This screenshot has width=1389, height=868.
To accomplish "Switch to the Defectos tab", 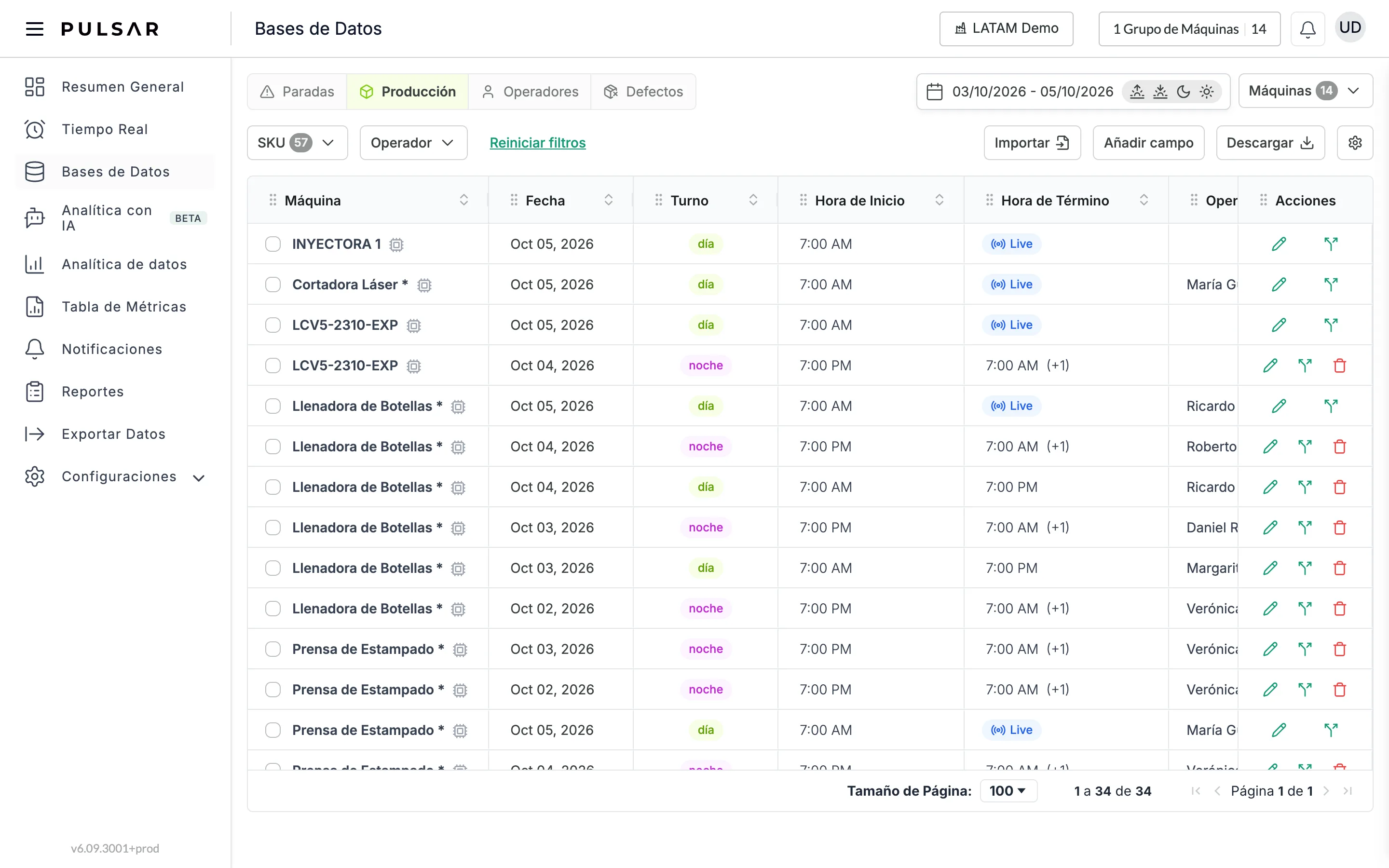I will click(x=643, y=91).
